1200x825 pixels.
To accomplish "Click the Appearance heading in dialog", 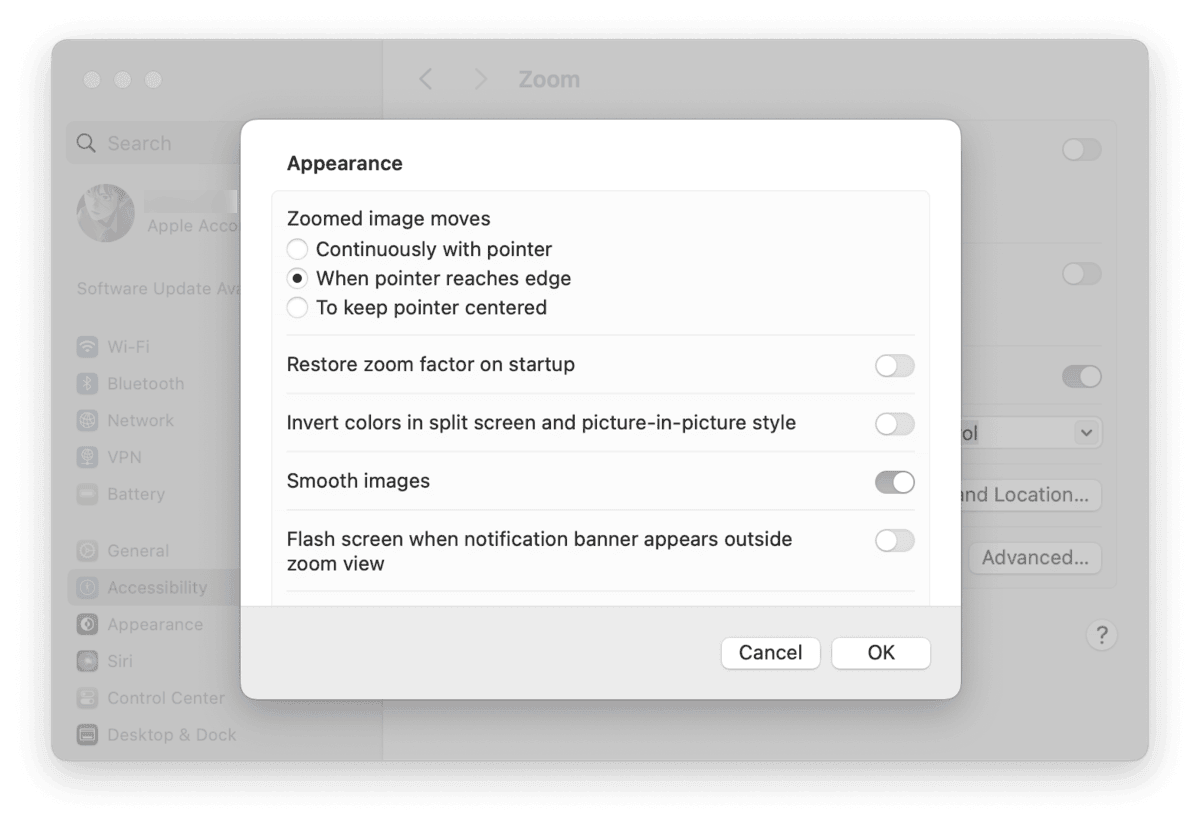I will click(x=345, y=163).
